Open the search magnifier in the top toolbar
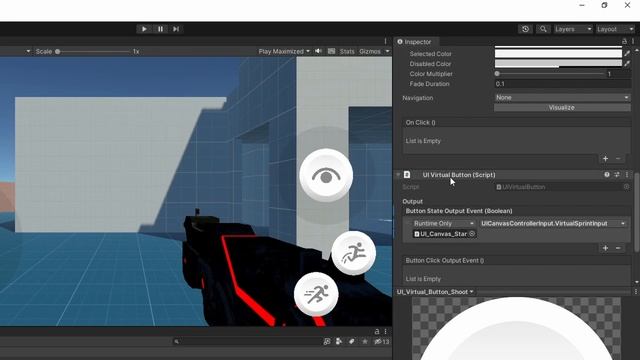The height and width of the screenshot is (360, 640). coord(543,29)
